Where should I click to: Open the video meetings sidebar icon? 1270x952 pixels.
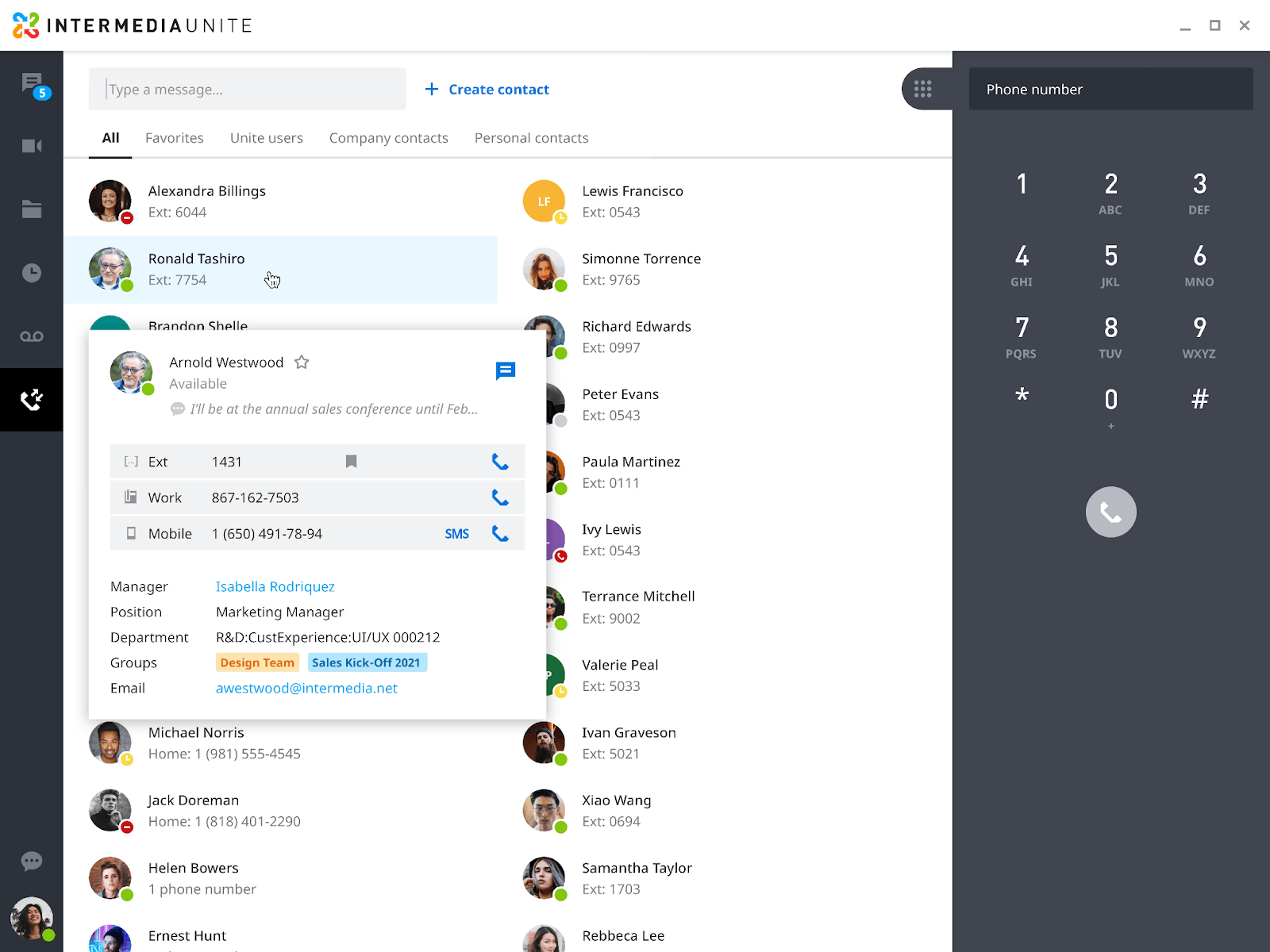click(x=32, y=145)
